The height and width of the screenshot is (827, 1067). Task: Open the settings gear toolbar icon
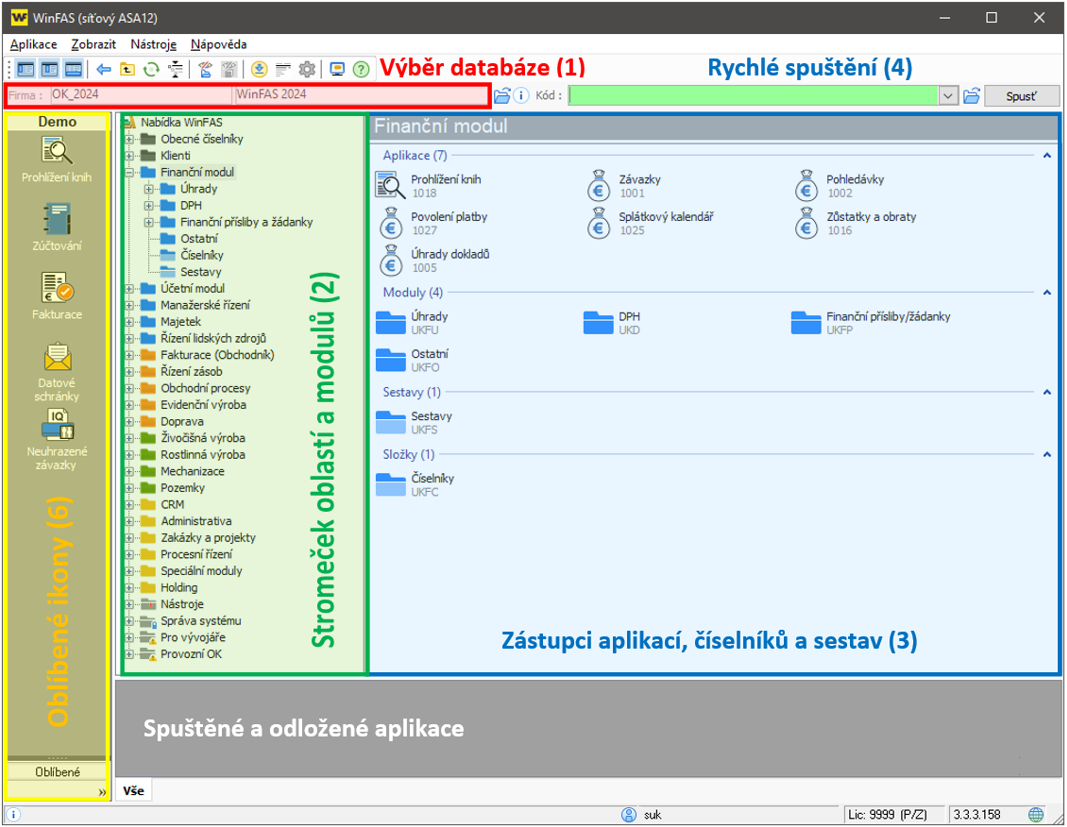pyautogui.click(x=307, y=69)
